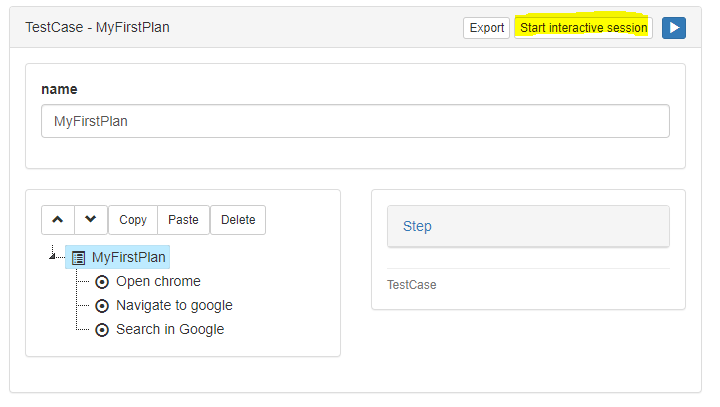Copy the selected tree node
The image size is (720, 407).
click(x=133, y=220)
